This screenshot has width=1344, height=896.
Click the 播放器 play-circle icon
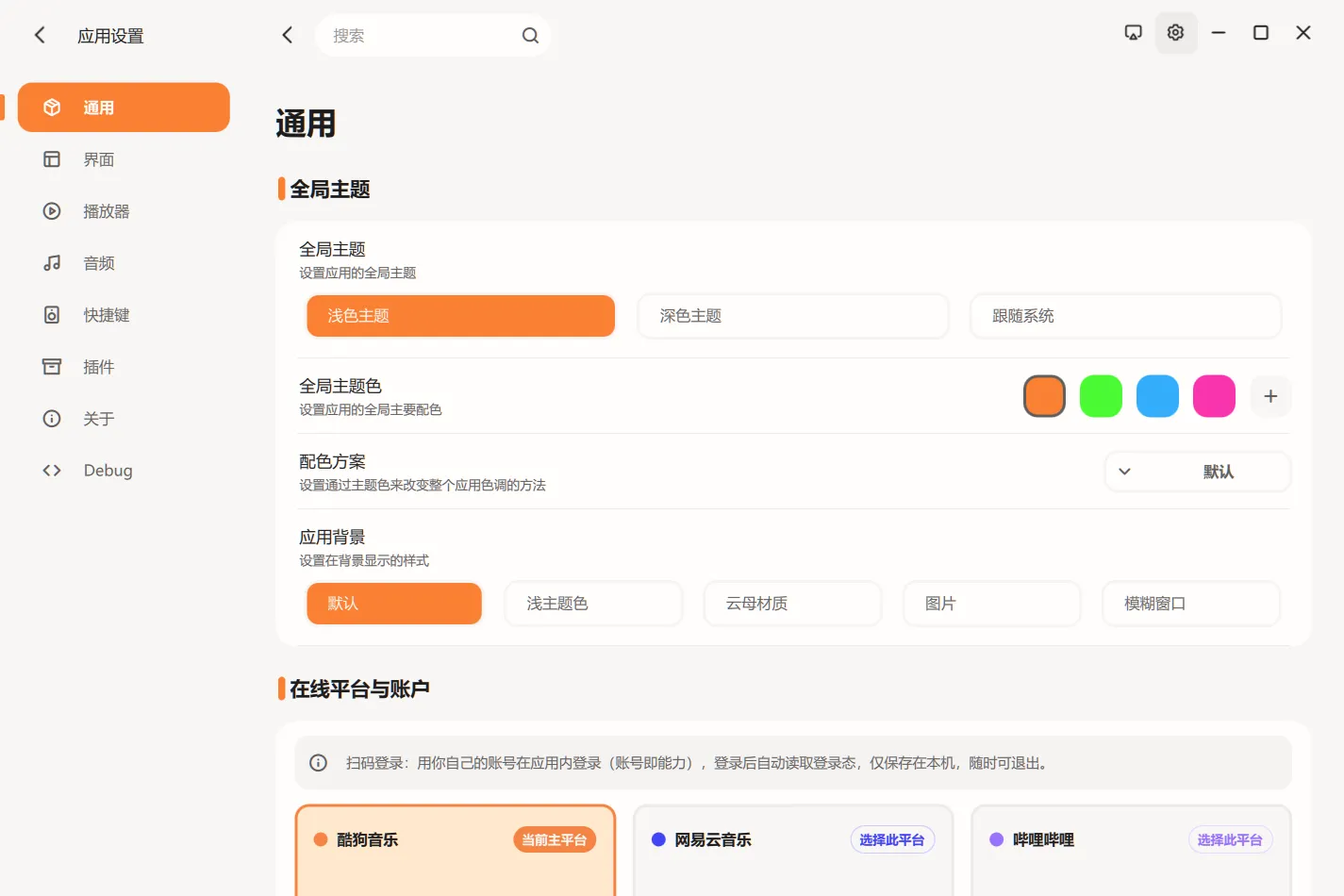pos(52,211)
